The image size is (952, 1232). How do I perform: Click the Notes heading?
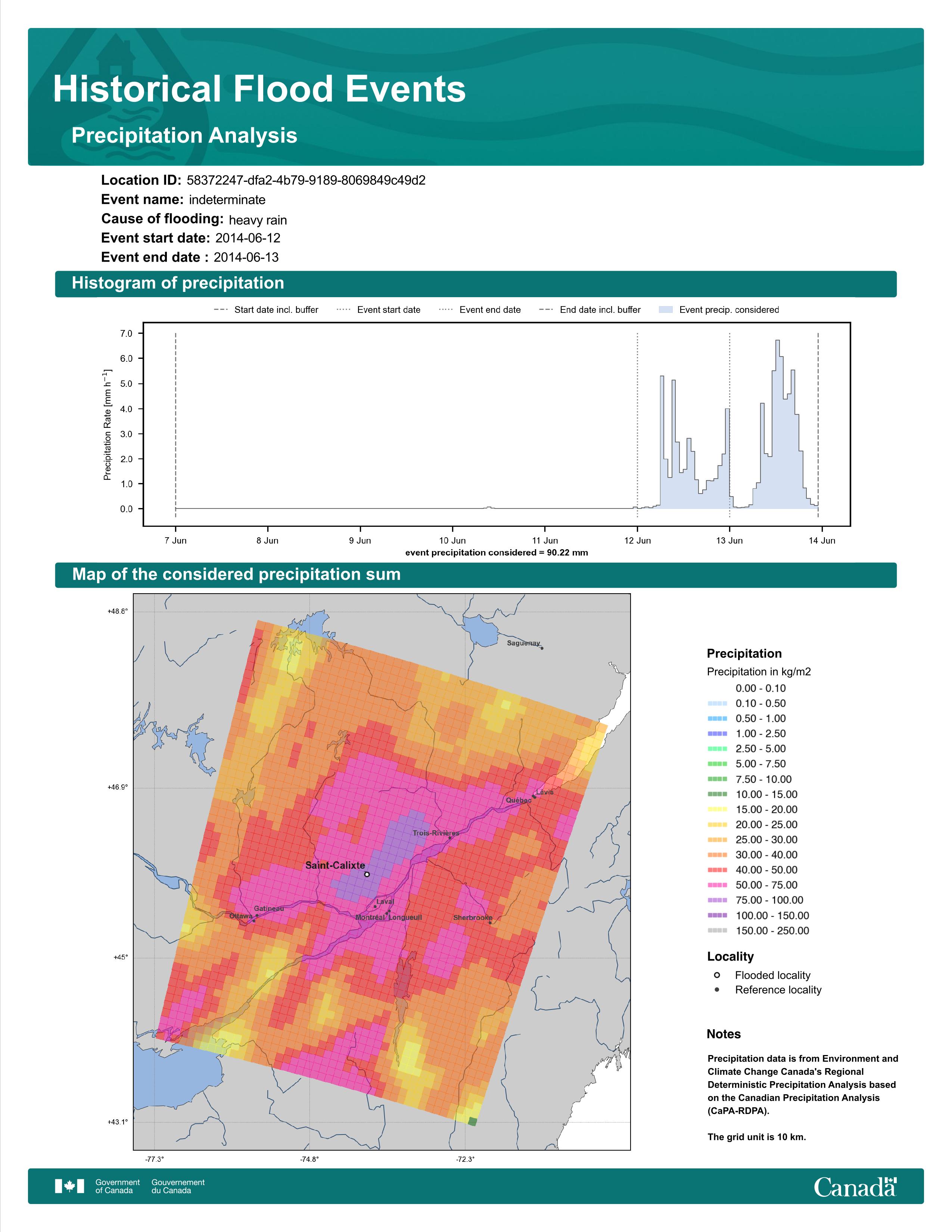tap(724, 1035)
